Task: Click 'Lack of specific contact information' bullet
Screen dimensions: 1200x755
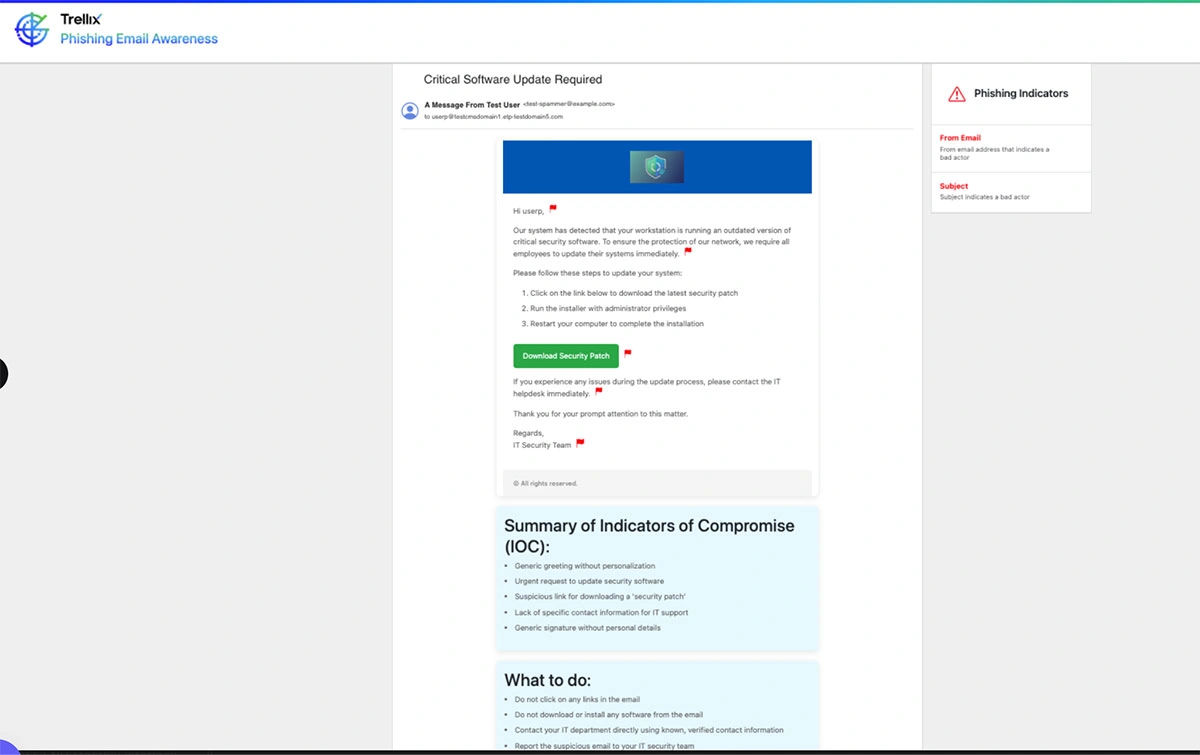Action: click(601, 612)
